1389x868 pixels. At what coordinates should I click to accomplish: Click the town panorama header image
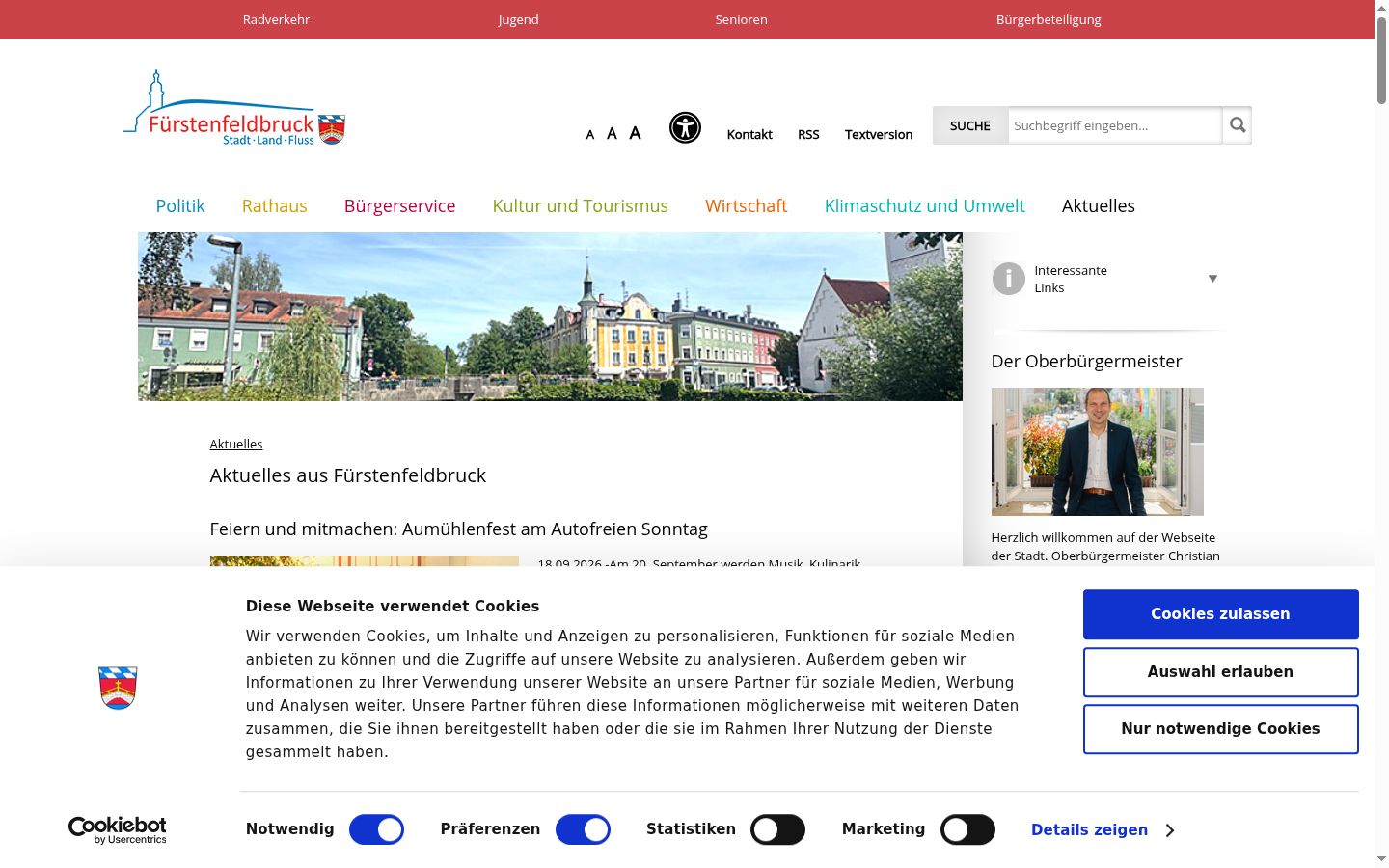click(550, 316)
